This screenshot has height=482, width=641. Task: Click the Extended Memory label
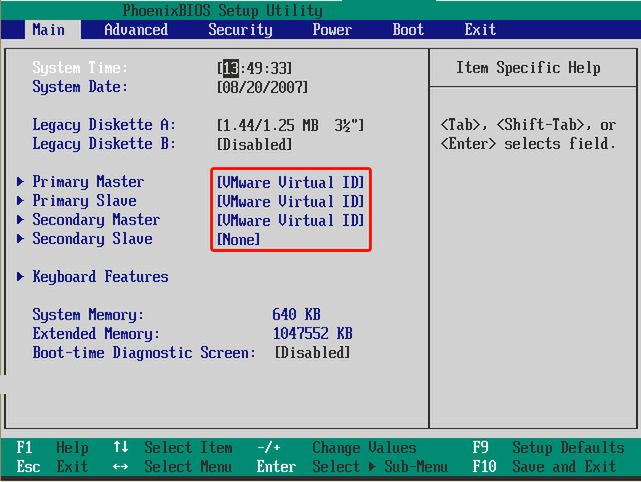(x=96, y=334)
